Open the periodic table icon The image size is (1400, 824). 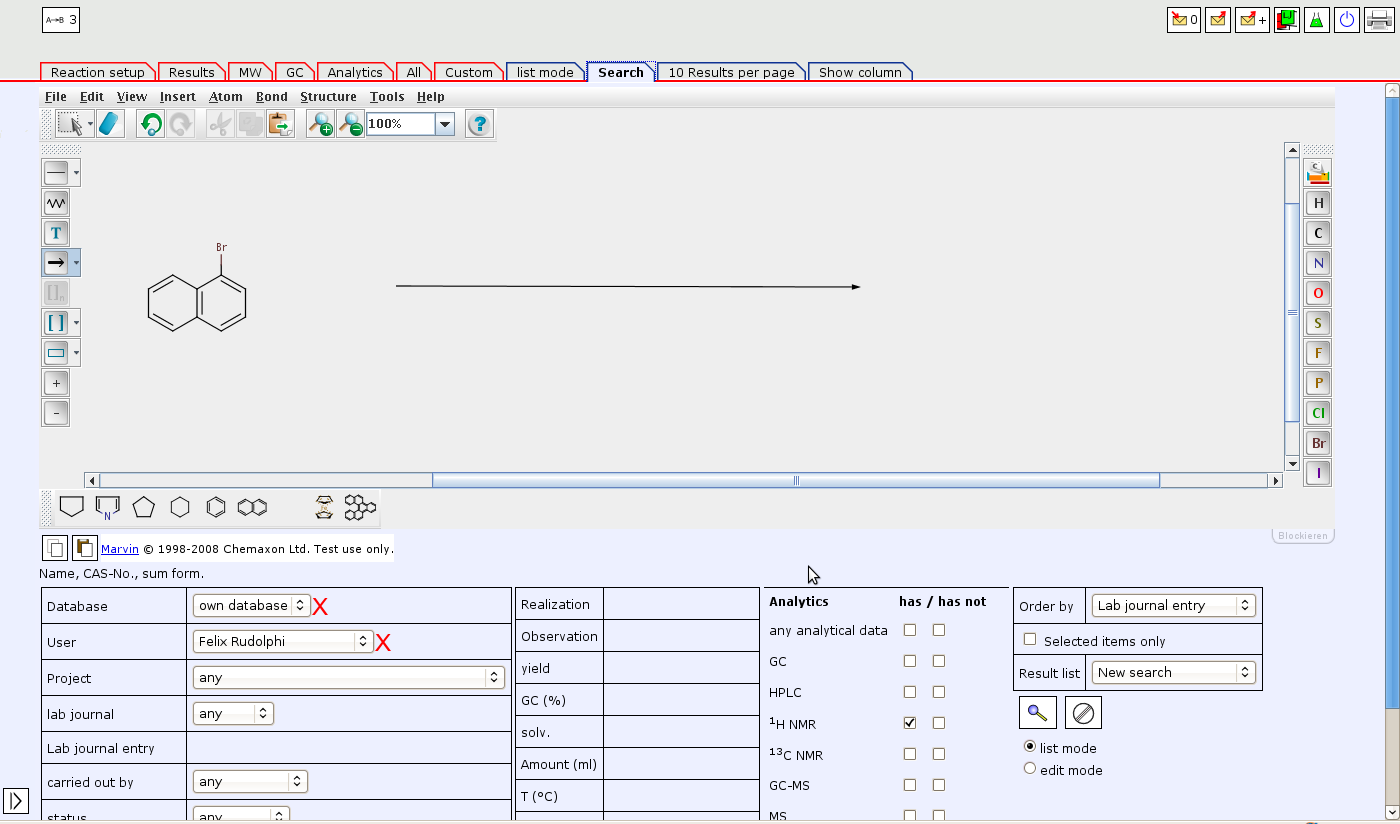1318,173
